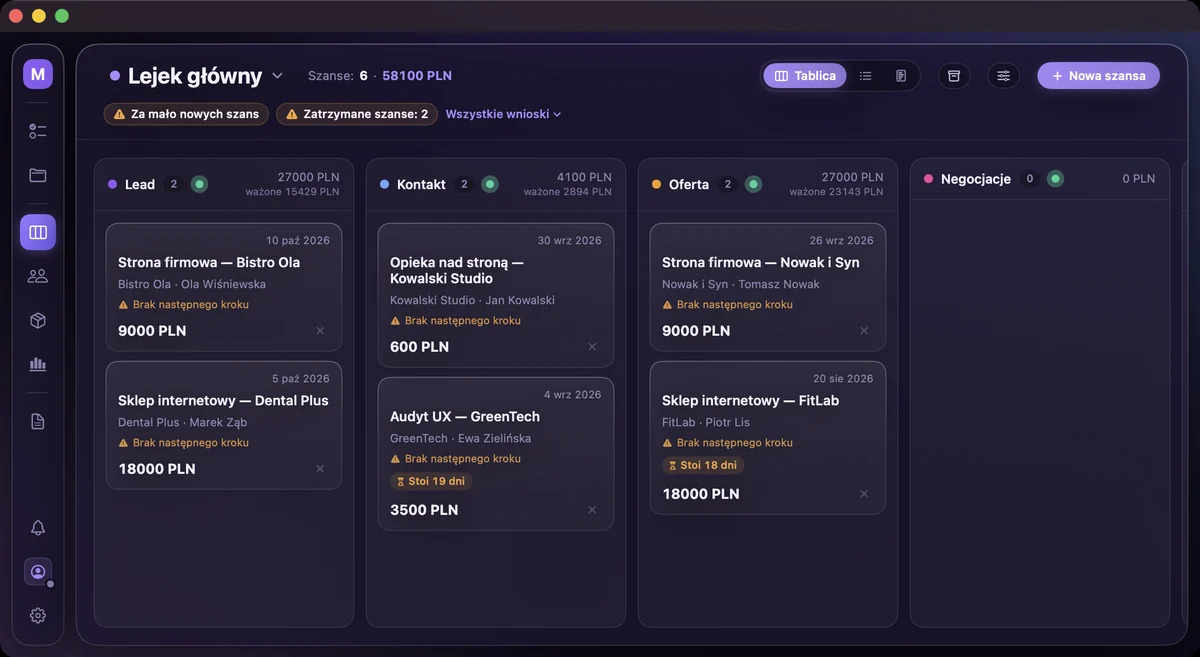Image resolution: width=1200 pixels, height=657 pixels.
Task: Click 'Nowak i Syn · Tomasz Nowak' text
Action: [741, 285]
